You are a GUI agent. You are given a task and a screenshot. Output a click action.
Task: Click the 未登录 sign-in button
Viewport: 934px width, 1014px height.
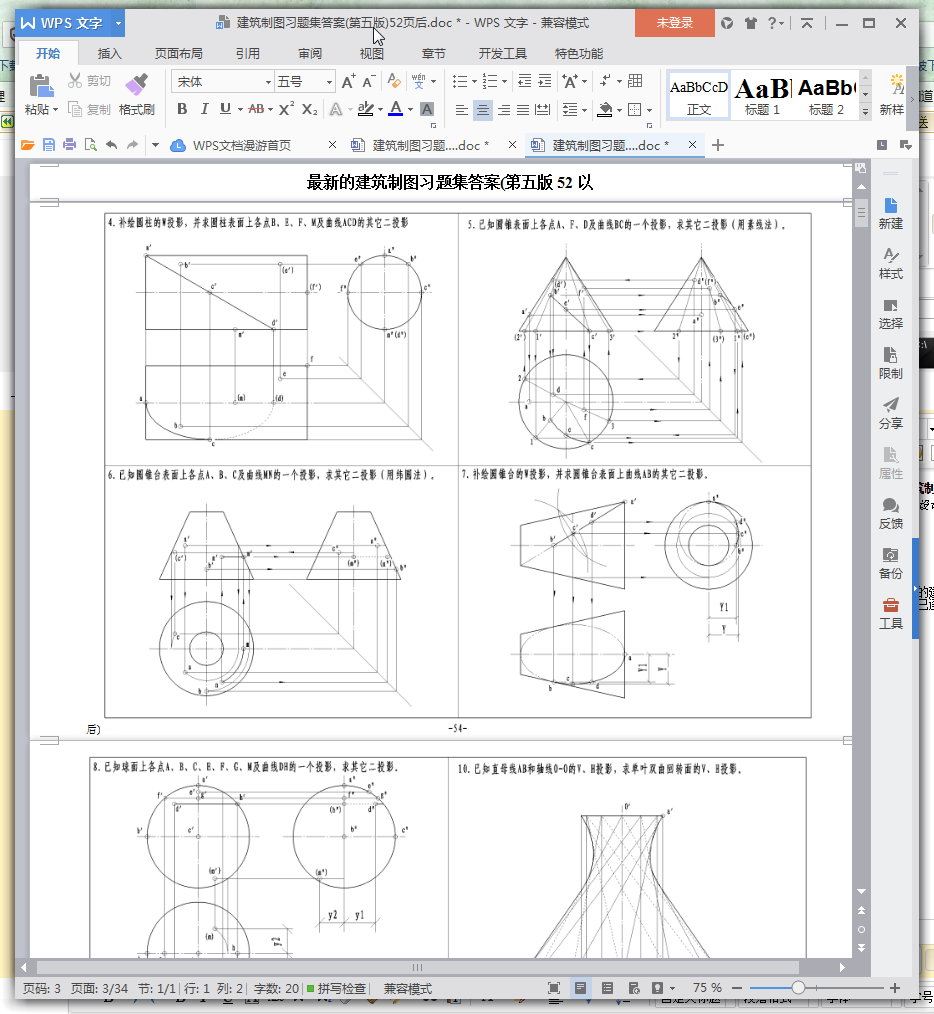(675, 23)
